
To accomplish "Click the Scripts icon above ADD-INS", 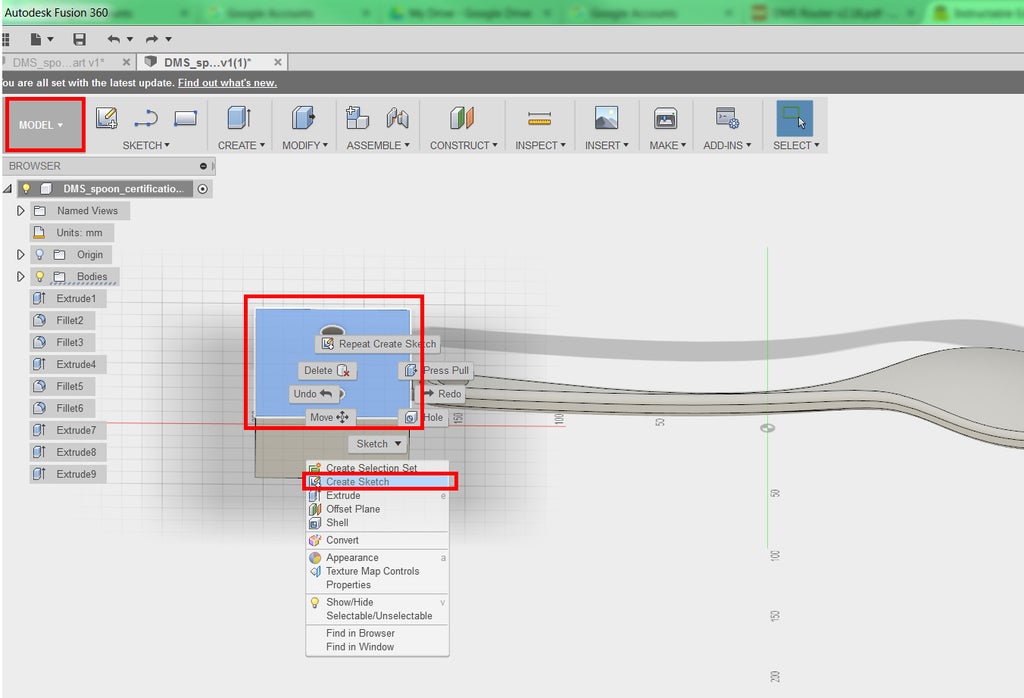I will pos(727,118).
